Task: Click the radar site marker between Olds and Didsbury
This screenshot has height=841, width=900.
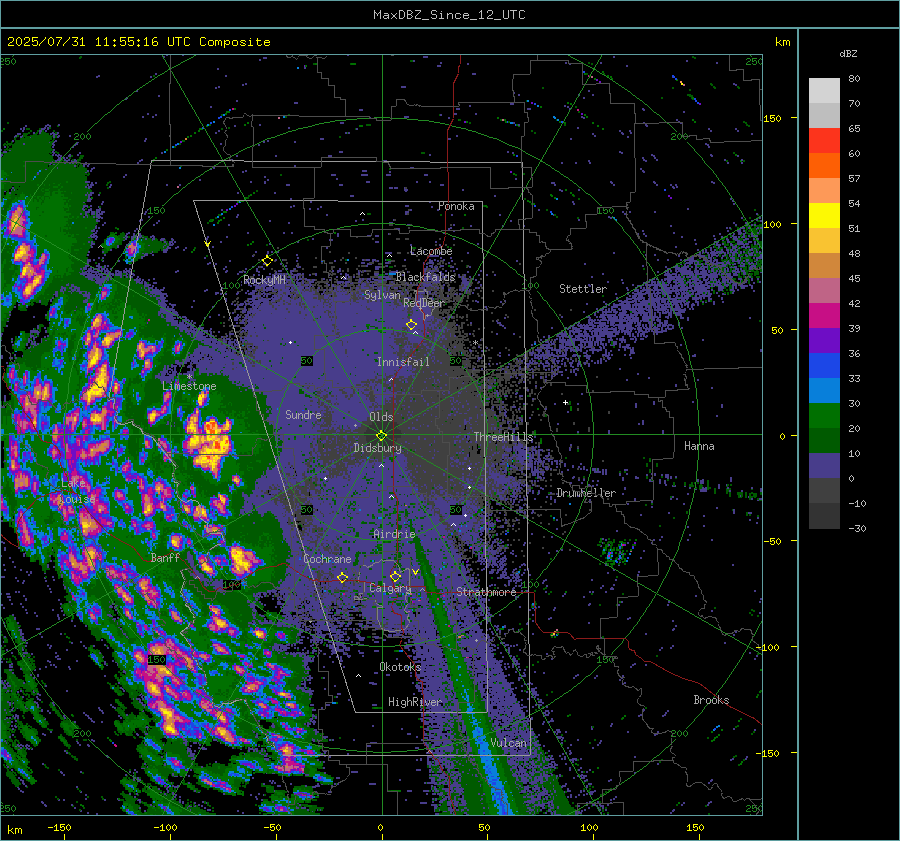Action: [x=381, y=435]
